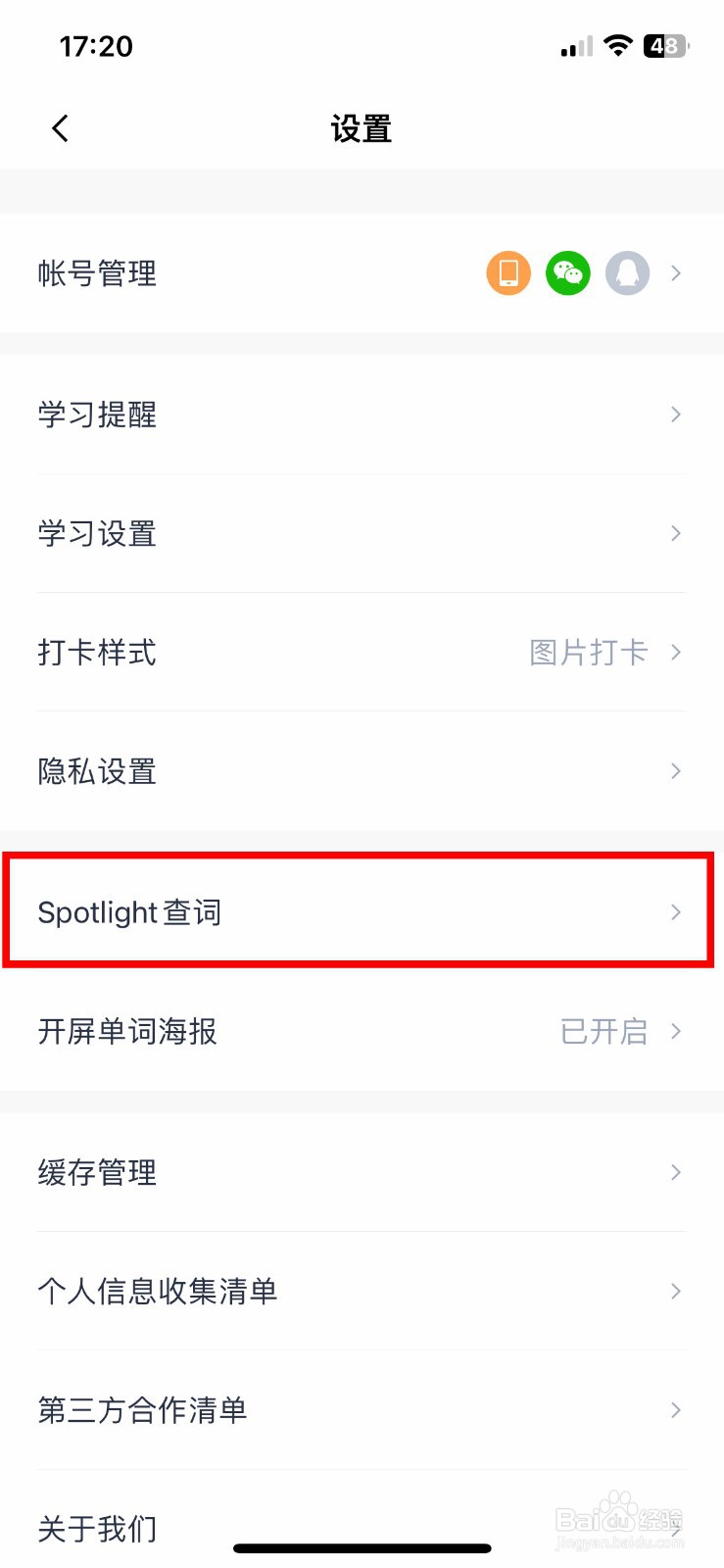This screenshot has height=1568, width=724.
Task: Open 个人信息收集清单 link
Action: [158, 1291]
